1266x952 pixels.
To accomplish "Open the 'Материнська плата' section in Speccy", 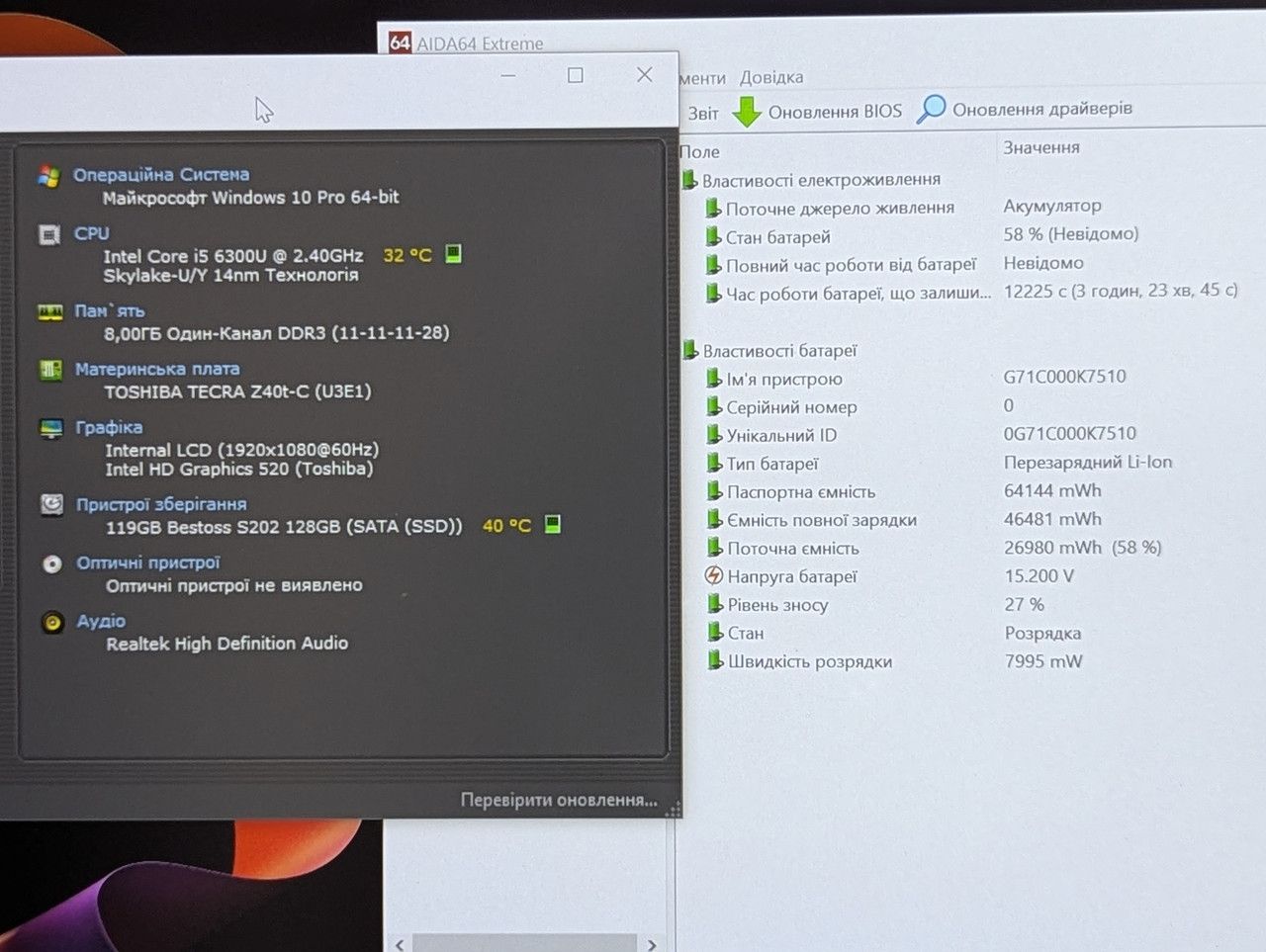I will coord(157,369).
